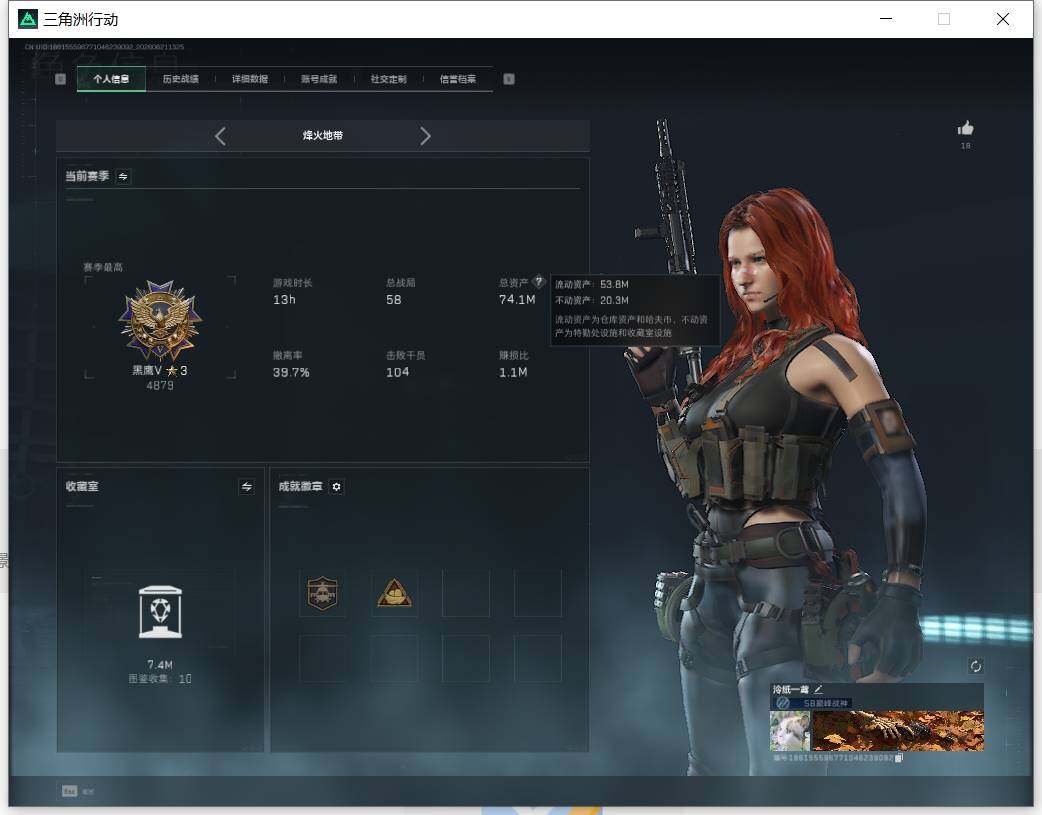Click the 赚损比 1.1M value
The image size is (1042, 815).
(513, 372)
